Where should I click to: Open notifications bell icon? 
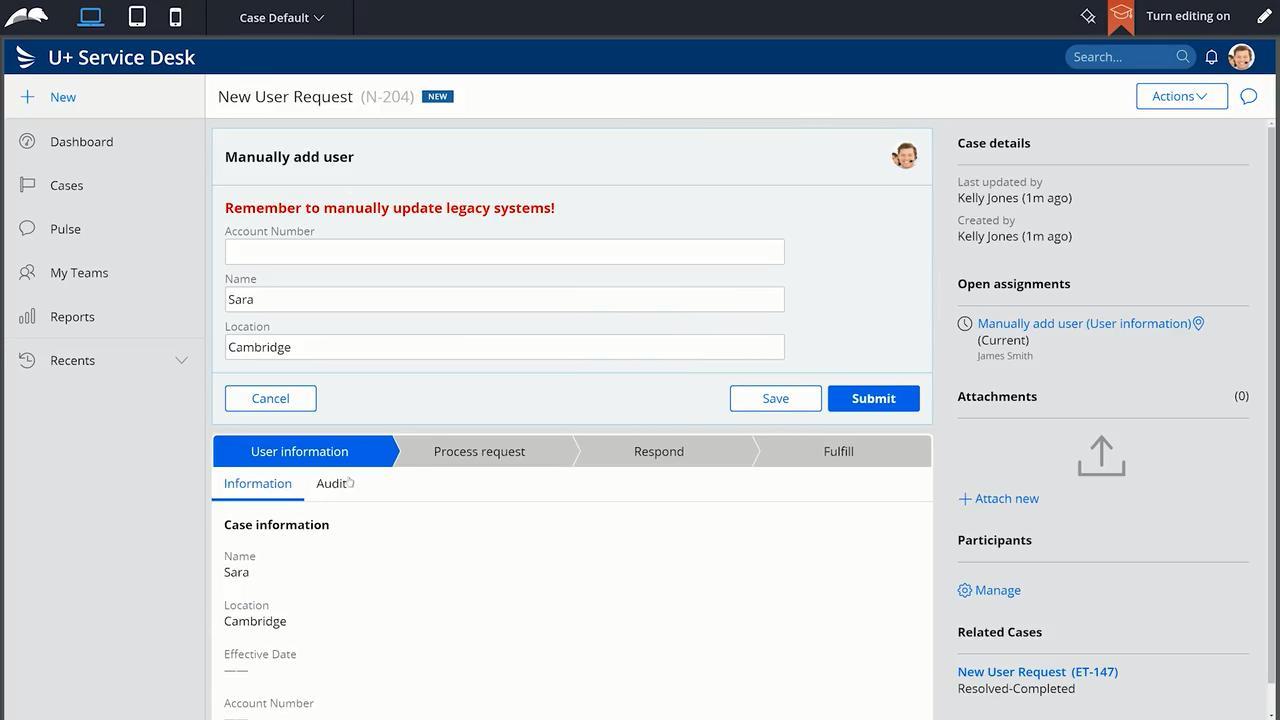(x=1211, y=57)
